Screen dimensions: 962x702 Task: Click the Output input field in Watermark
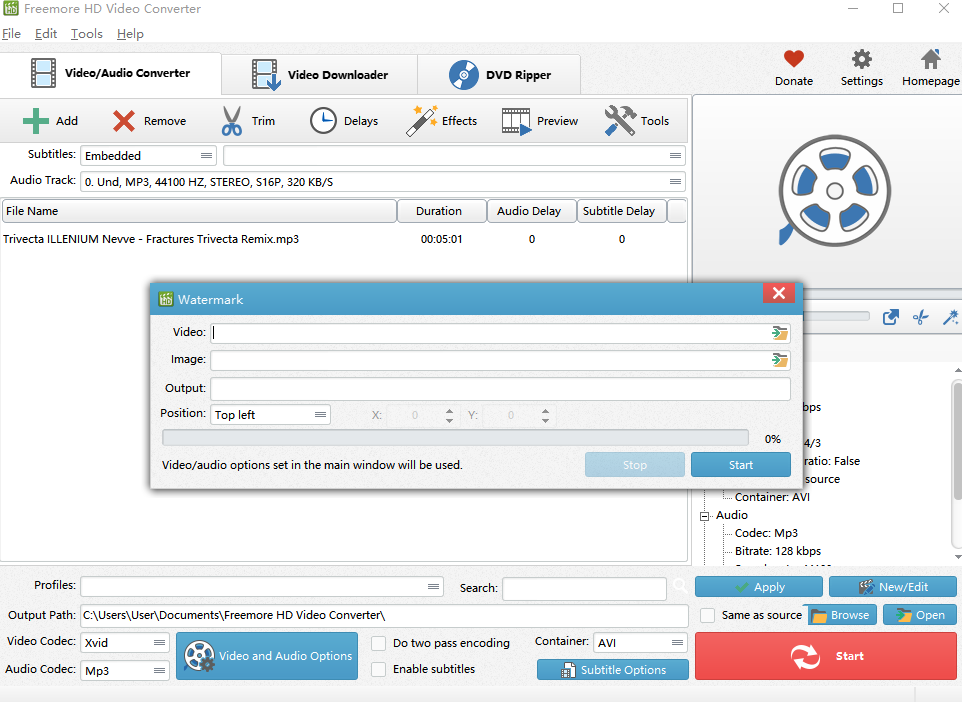[500, 388]
